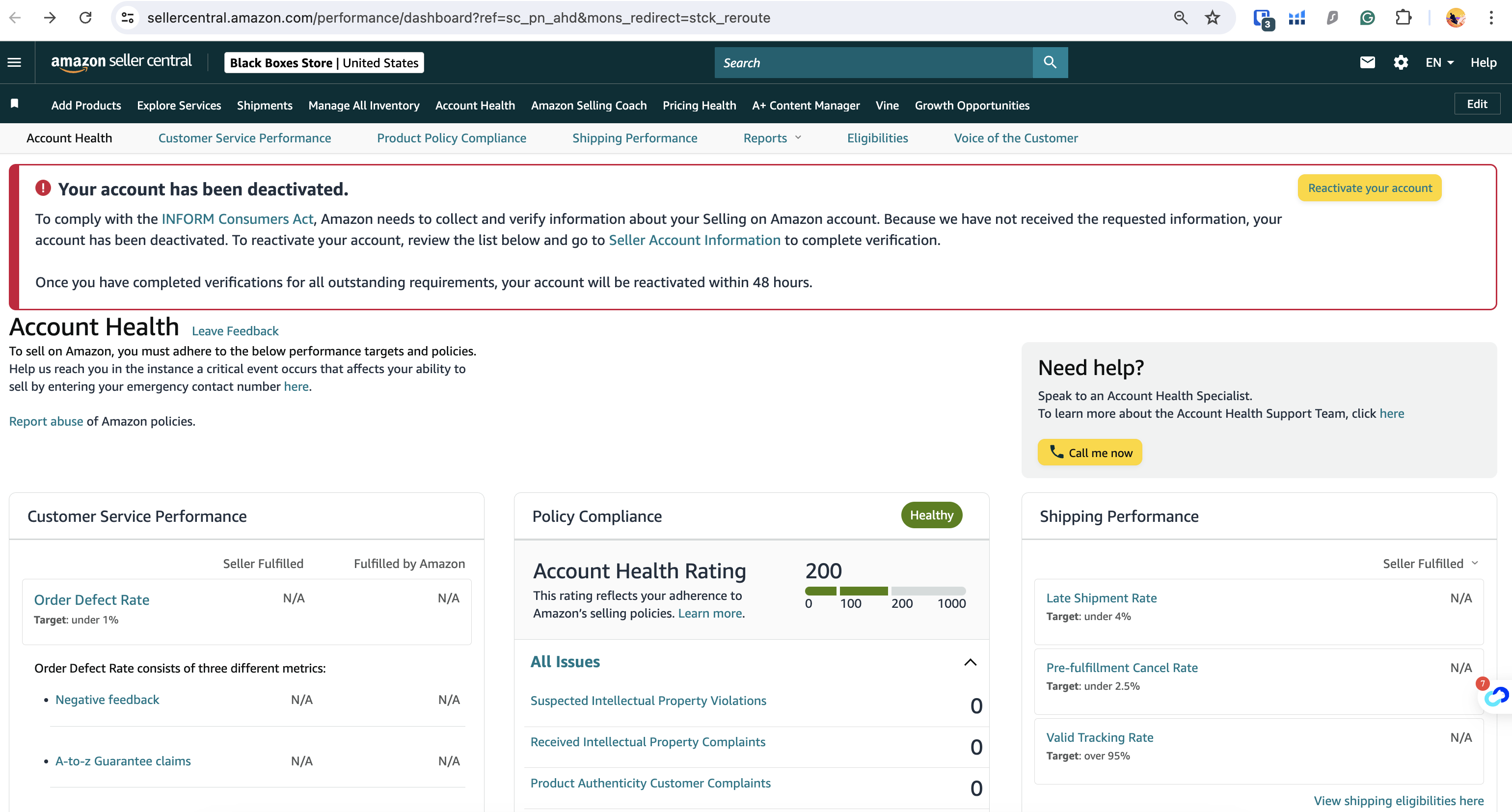Click the Healthy status badge

pos(932,515)
